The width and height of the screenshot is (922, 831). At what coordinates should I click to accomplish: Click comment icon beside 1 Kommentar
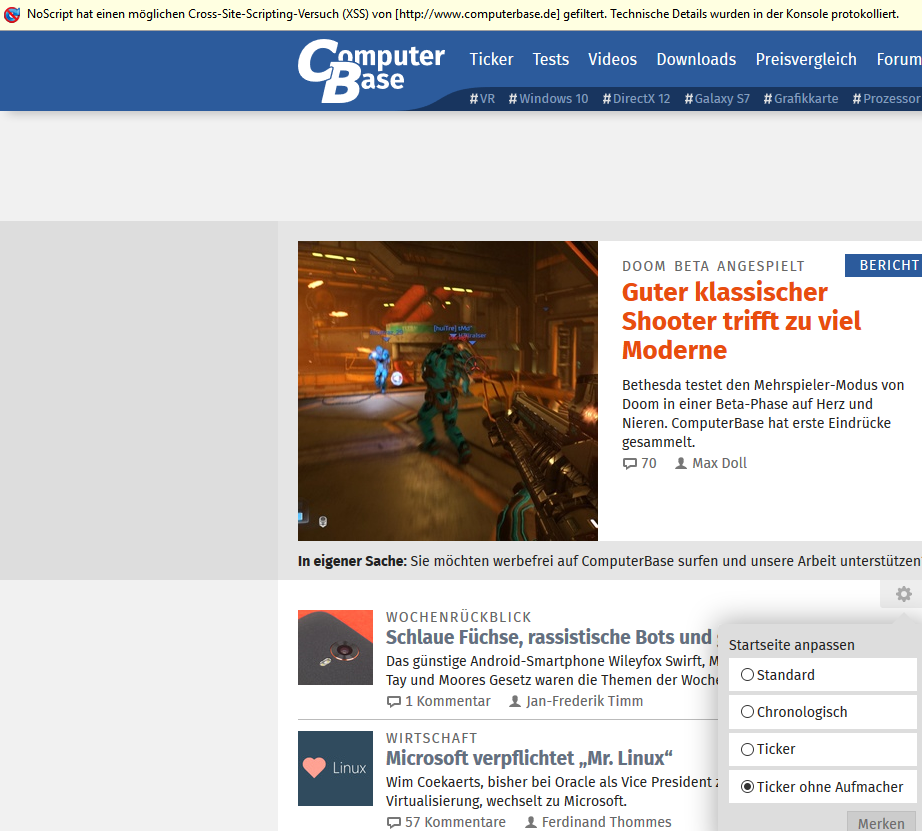pyautogui.click(x=393, y=702)
